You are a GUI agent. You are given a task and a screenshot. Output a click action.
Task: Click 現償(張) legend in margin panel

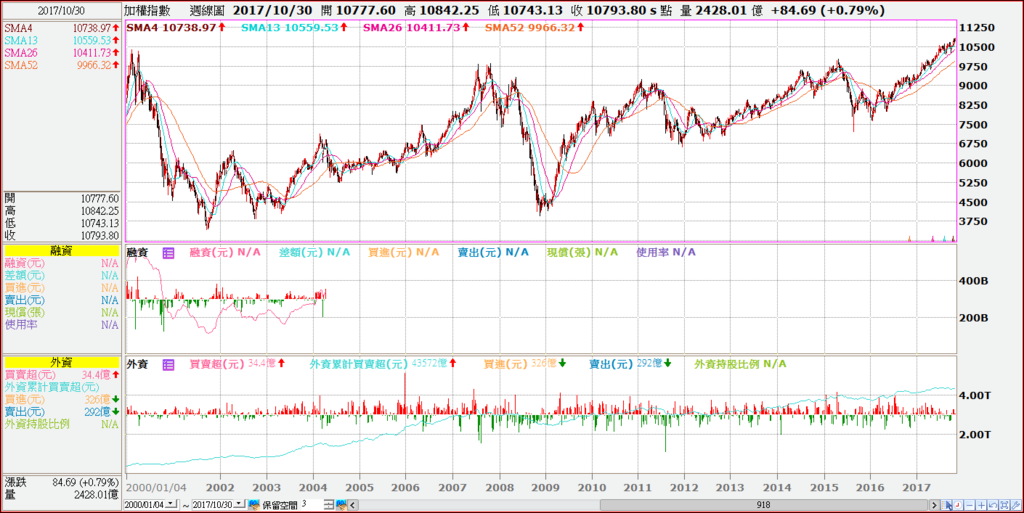pyautogui.click(x=583, y=252)
